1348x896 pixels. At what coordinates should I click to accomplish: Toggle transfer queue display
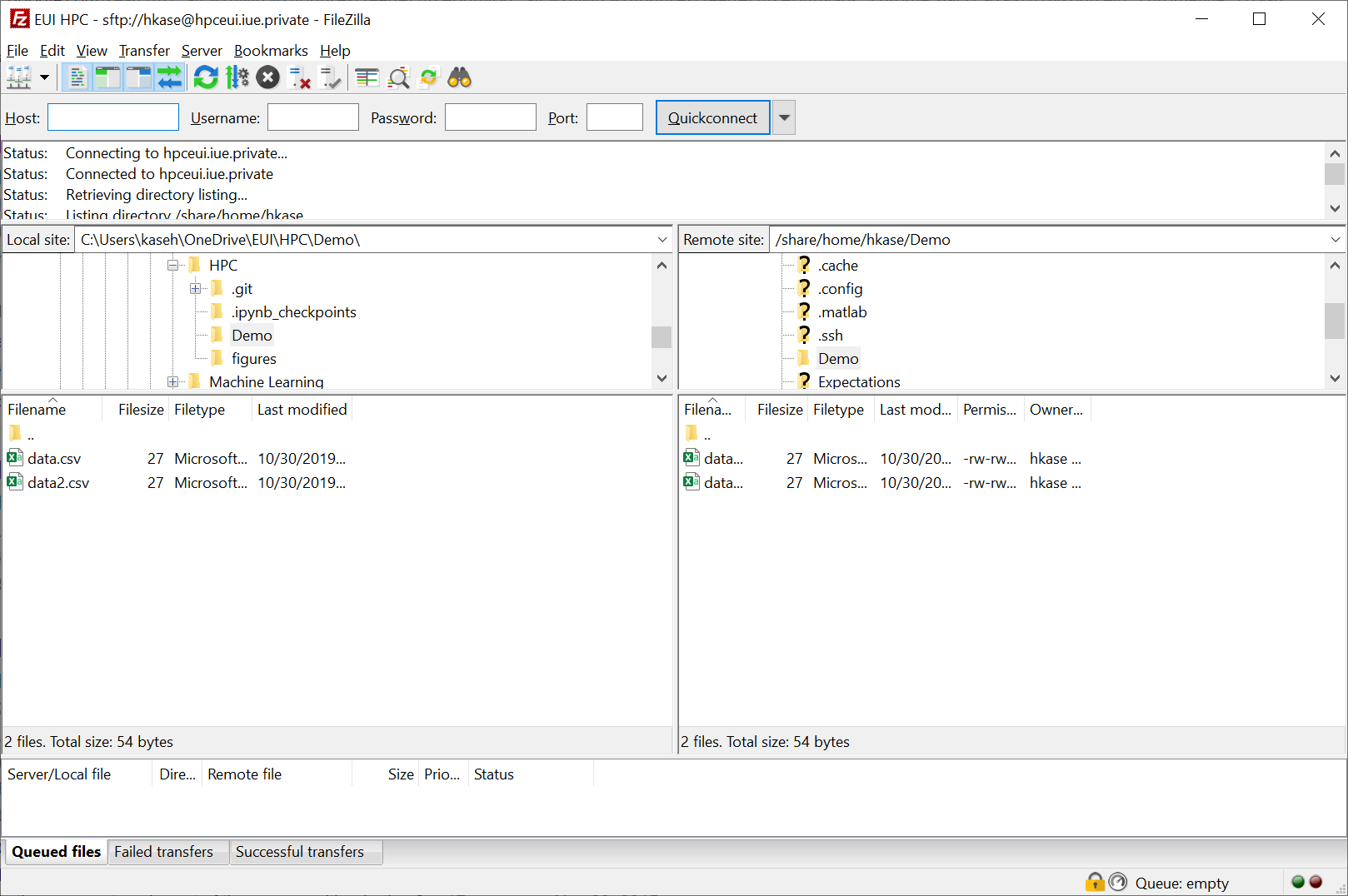(x=169, y=78)
